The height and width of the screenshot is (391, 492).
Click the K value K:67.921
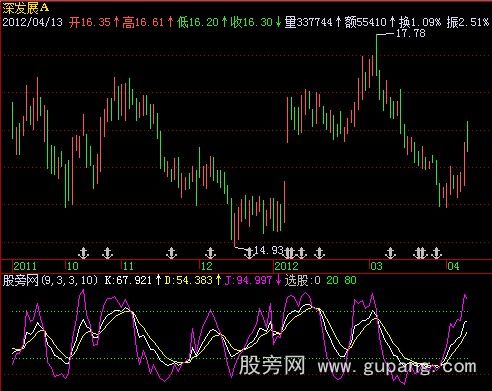pyautogui.click(x=128, y=280)
